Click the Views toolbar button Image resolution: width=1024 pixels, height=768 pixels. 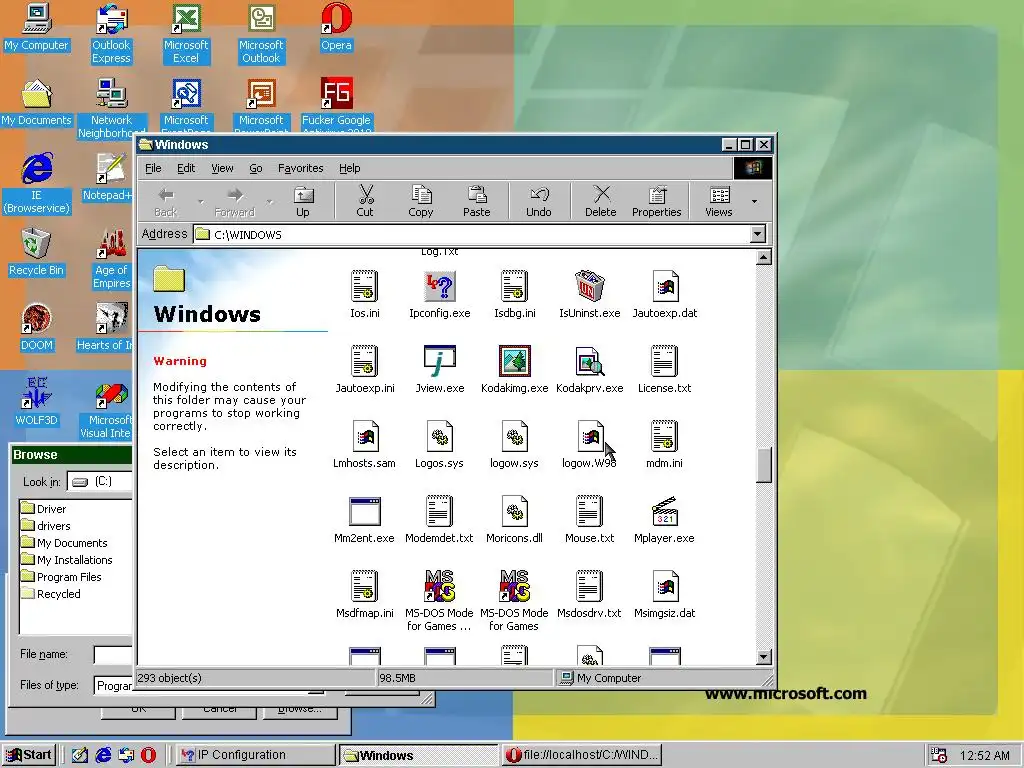pos(719,200)
